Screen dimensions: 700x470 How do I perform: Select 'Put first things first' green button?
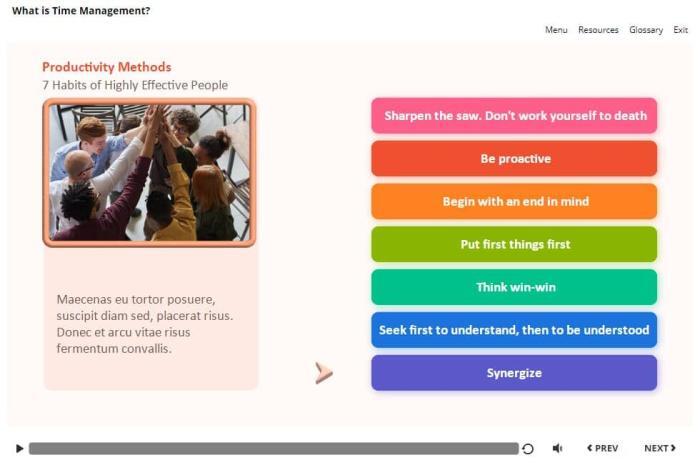click(x=514, y=245)
